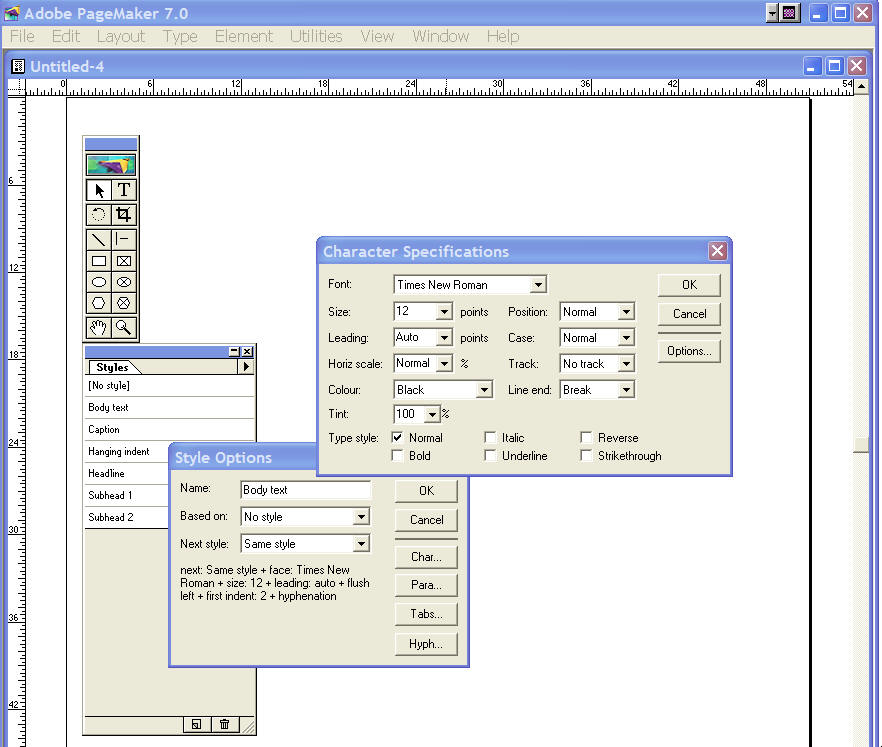
Task: Click ruler origin crosshair box
Action: [x=17, y=87]
